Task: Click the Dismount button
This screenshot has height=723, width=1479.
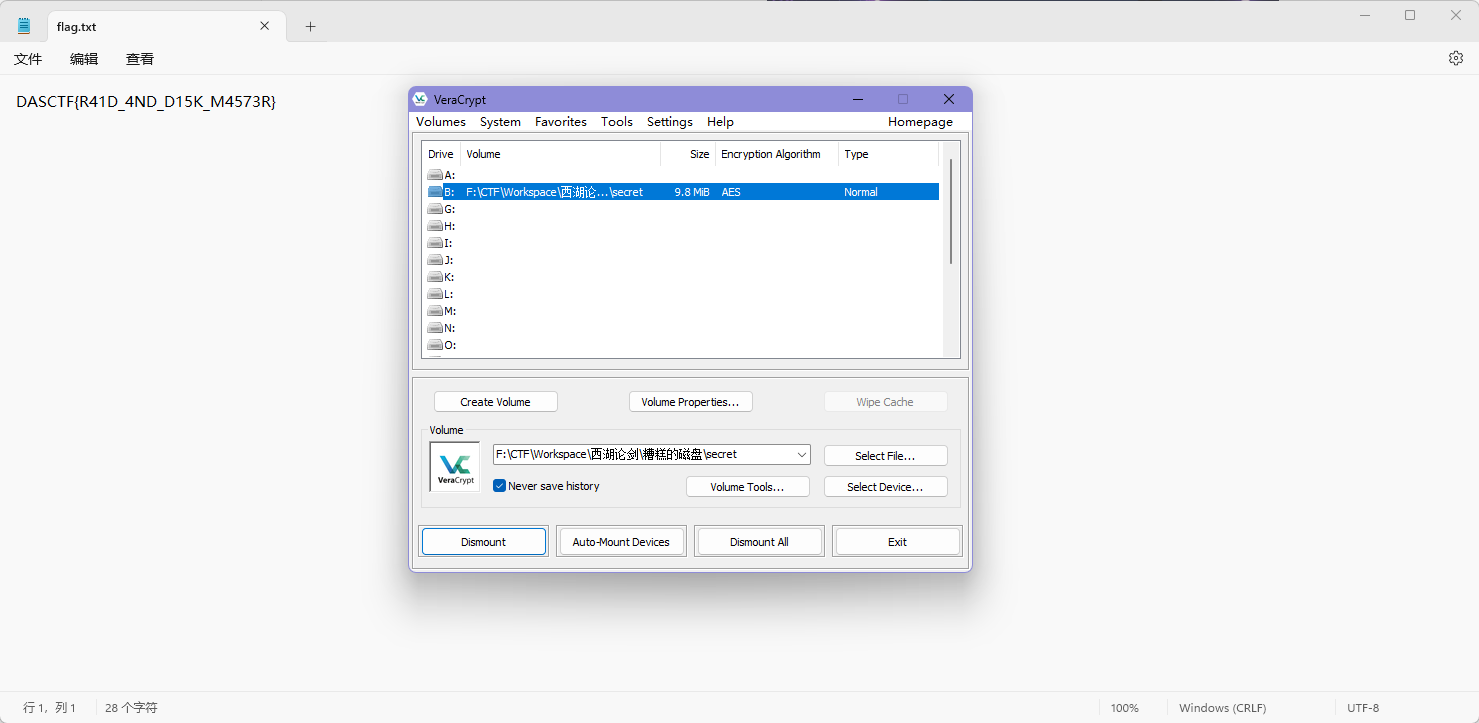Action: 483,542
